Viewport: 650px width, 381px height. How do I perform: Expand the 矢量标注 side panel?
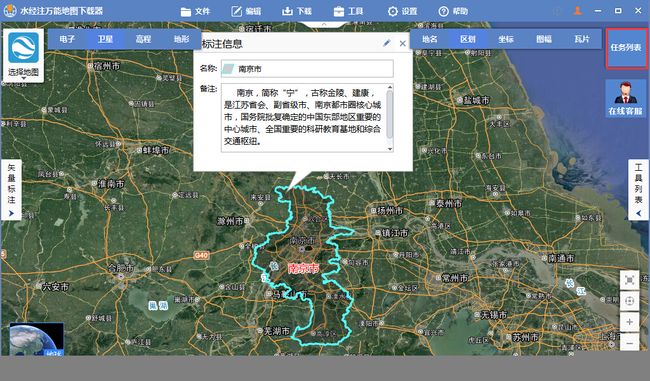tap(11, 190)
